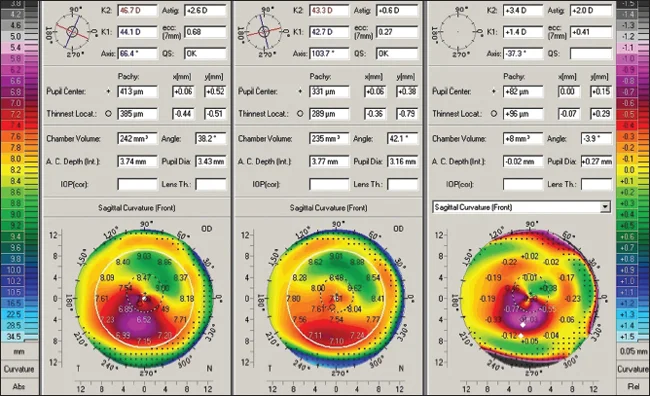Click the 0.05 mm step button on right scale
Image resolution: width=650 pixels, height=396 pixels.
633,351
